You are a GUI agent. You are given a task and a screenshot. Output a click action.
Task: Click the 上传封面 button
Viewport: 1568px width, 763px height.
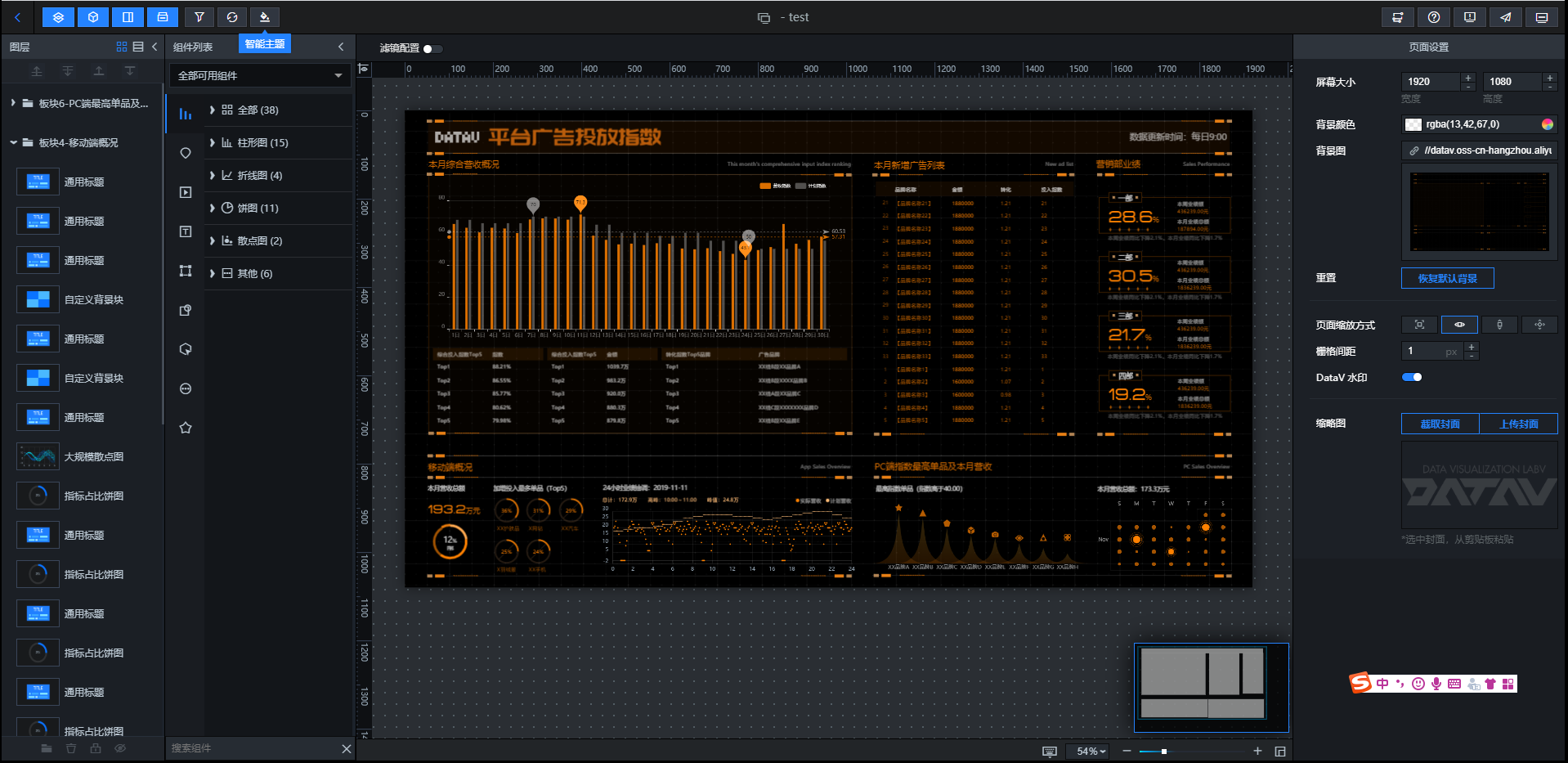(1518, 424)
